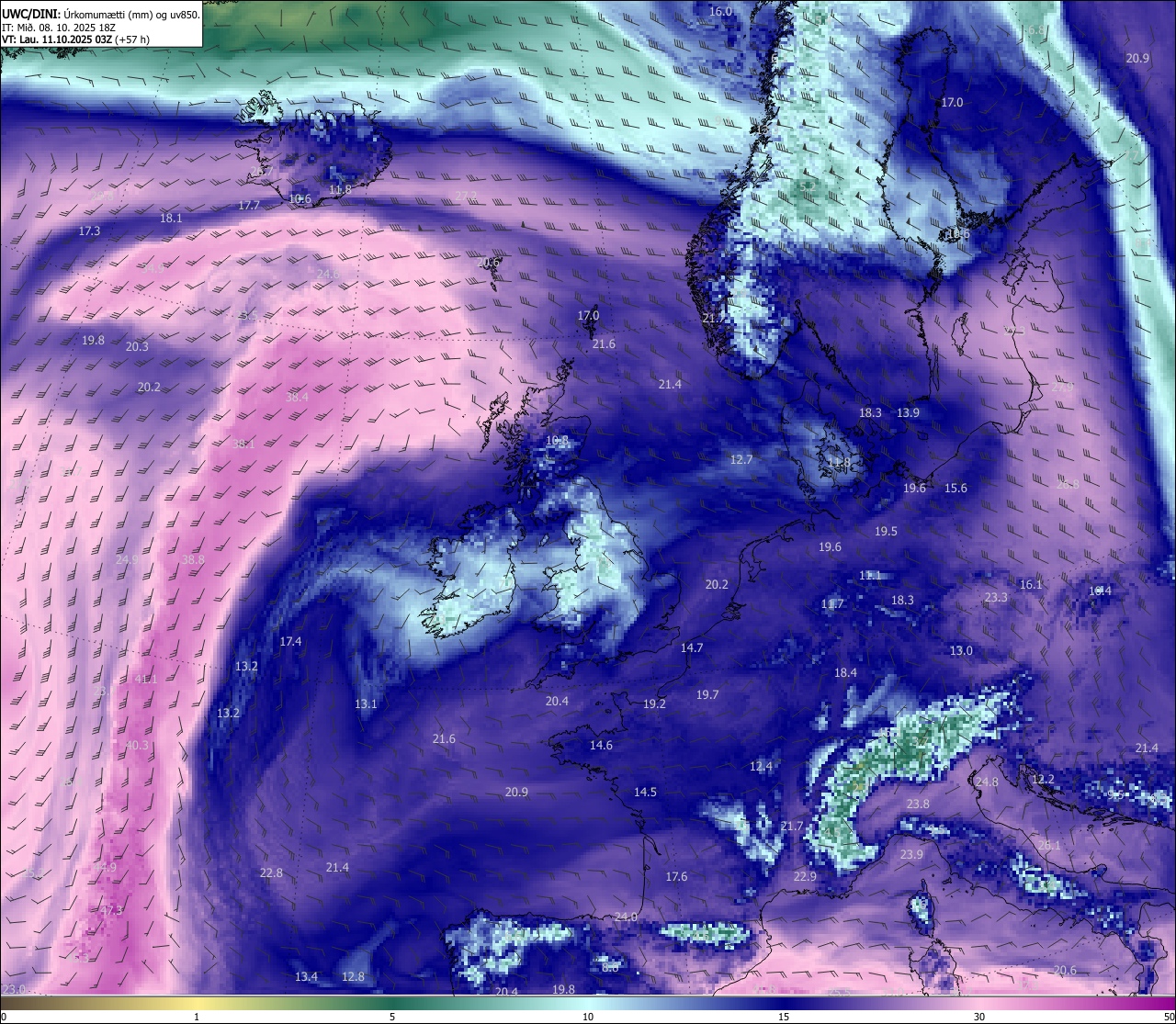Click the 18.4 value north of the Alps

(x=845, y=672)
